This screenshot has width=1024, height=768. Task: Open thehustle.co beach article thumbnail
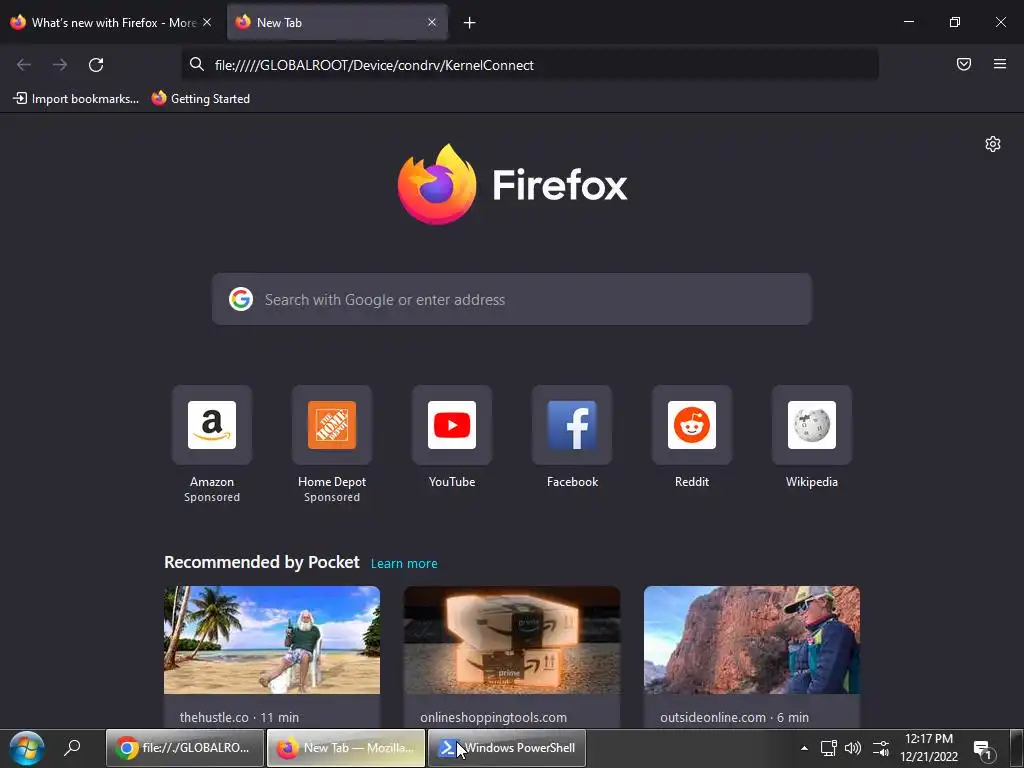(272, 640)
